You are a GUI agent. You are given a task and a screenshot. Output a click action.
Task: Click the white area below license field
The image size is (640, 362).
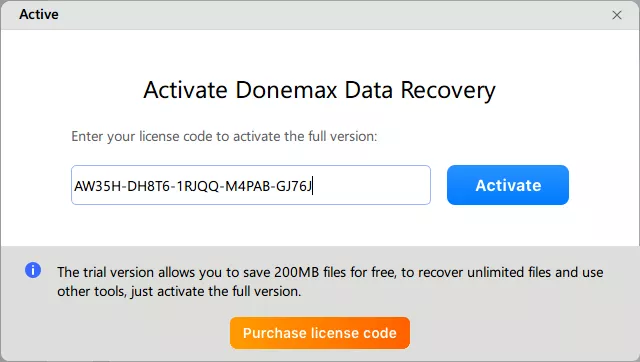coord(251,225)
